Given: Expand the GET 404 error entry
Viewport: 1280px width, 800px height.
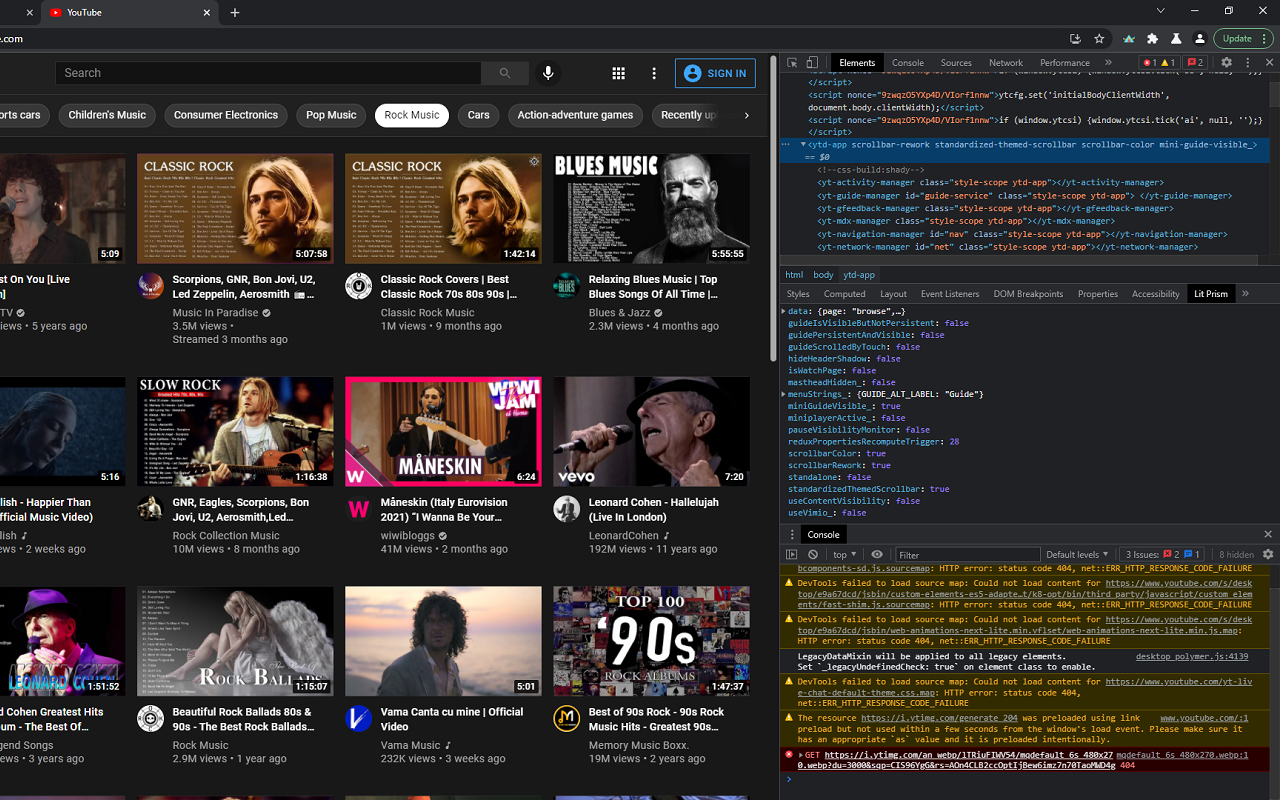Looking at the screenshot, I should [800, 755].
